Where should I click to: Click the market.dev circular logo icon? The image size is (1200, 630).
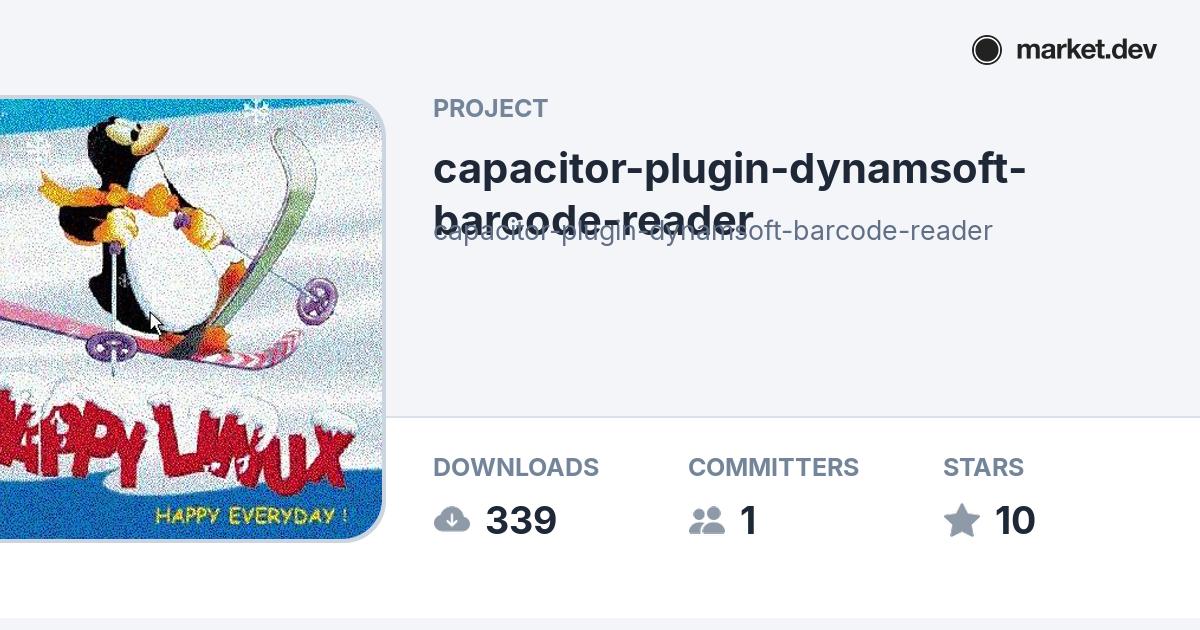(x=987, y=50)
